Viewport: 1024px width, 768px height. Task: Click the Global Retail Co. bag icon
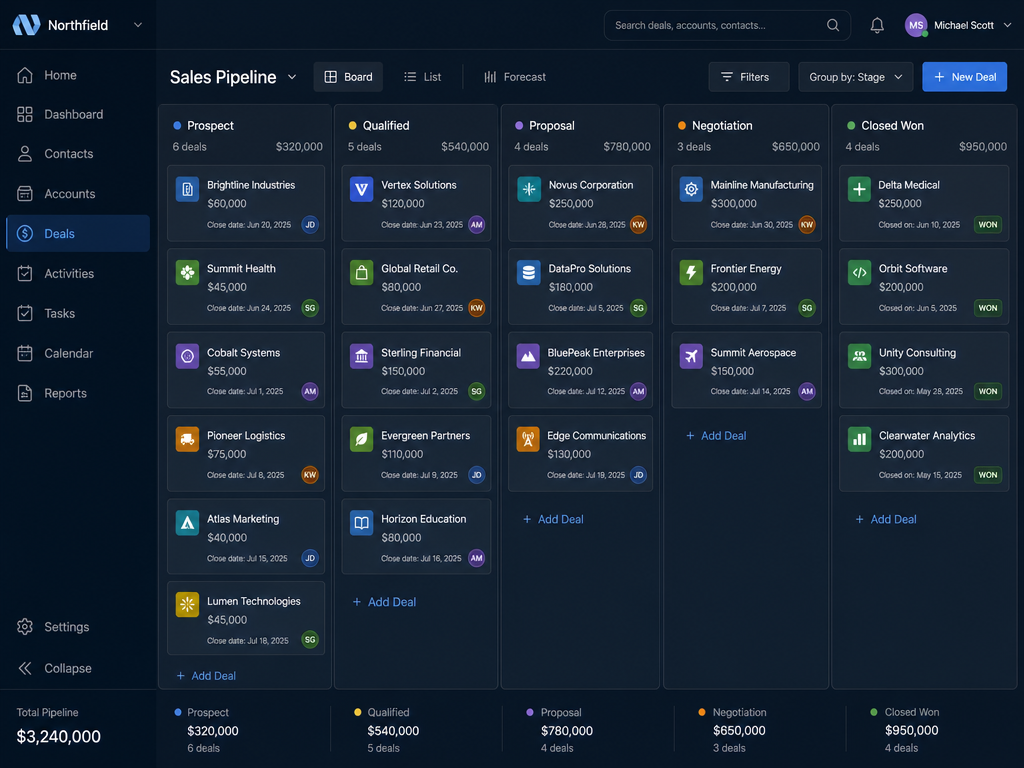(x=361, y=273)
